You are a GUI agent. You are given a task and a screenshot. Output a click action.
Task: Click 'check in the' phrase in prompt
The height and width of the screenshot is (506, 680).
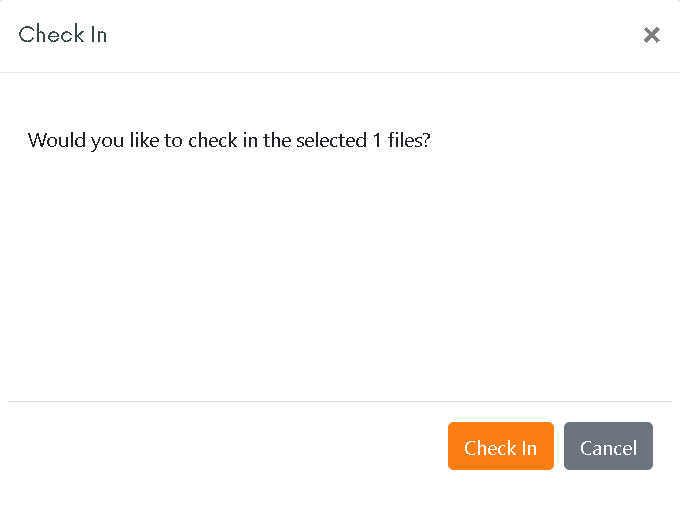pos(239,140)
